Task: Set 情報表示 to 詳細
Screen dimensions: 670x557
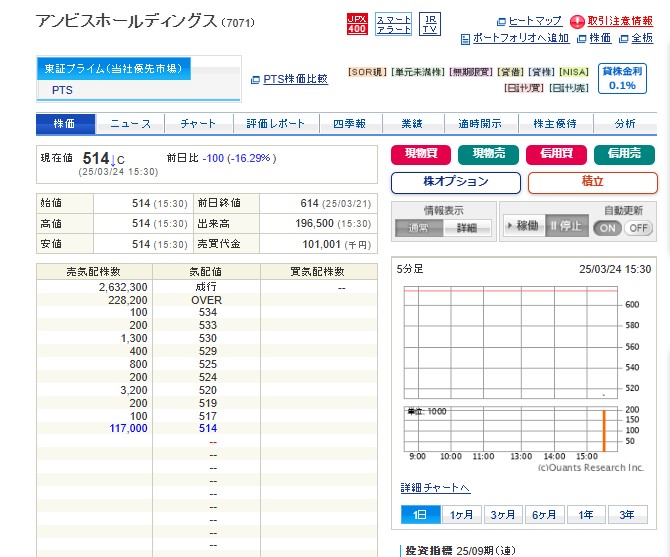Action: click(x=467, y=228)
